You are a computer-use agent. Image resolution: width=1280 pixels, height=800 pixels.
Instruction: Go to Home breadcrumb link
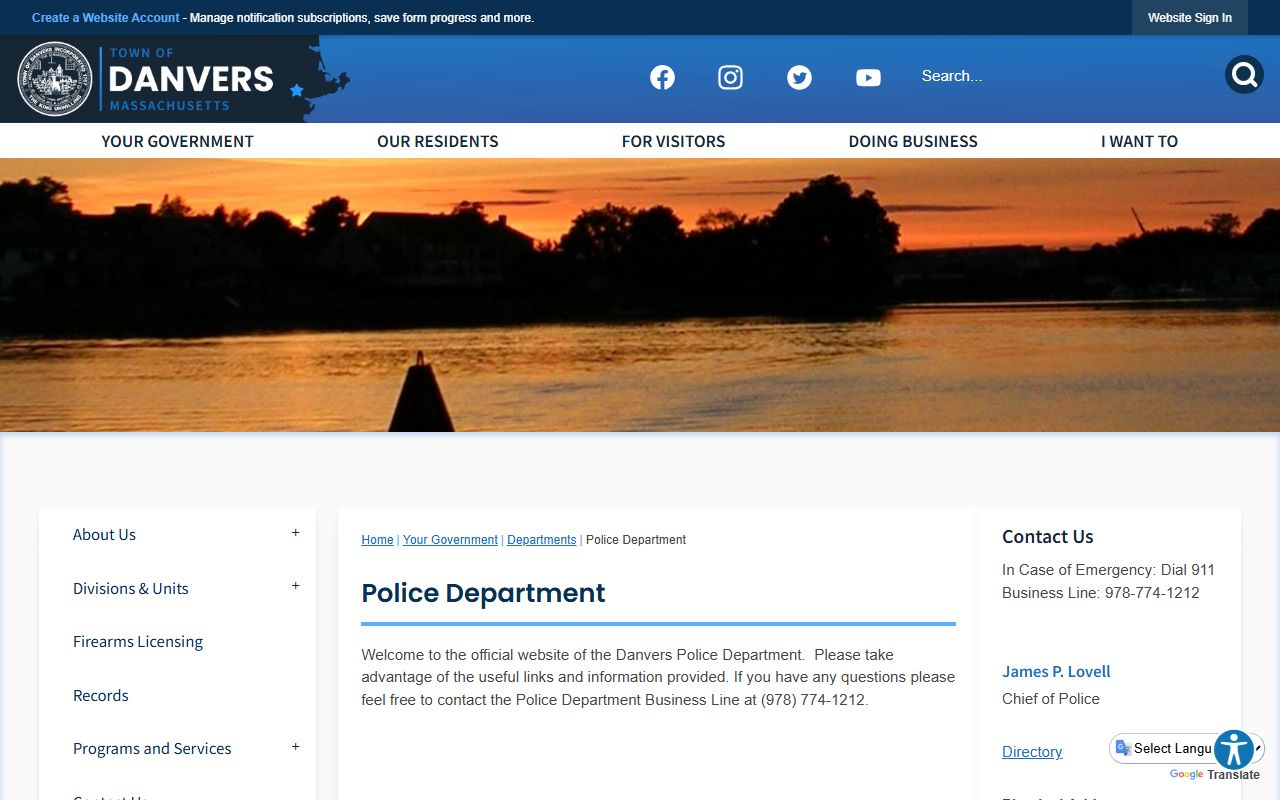[x=377, y=540]
